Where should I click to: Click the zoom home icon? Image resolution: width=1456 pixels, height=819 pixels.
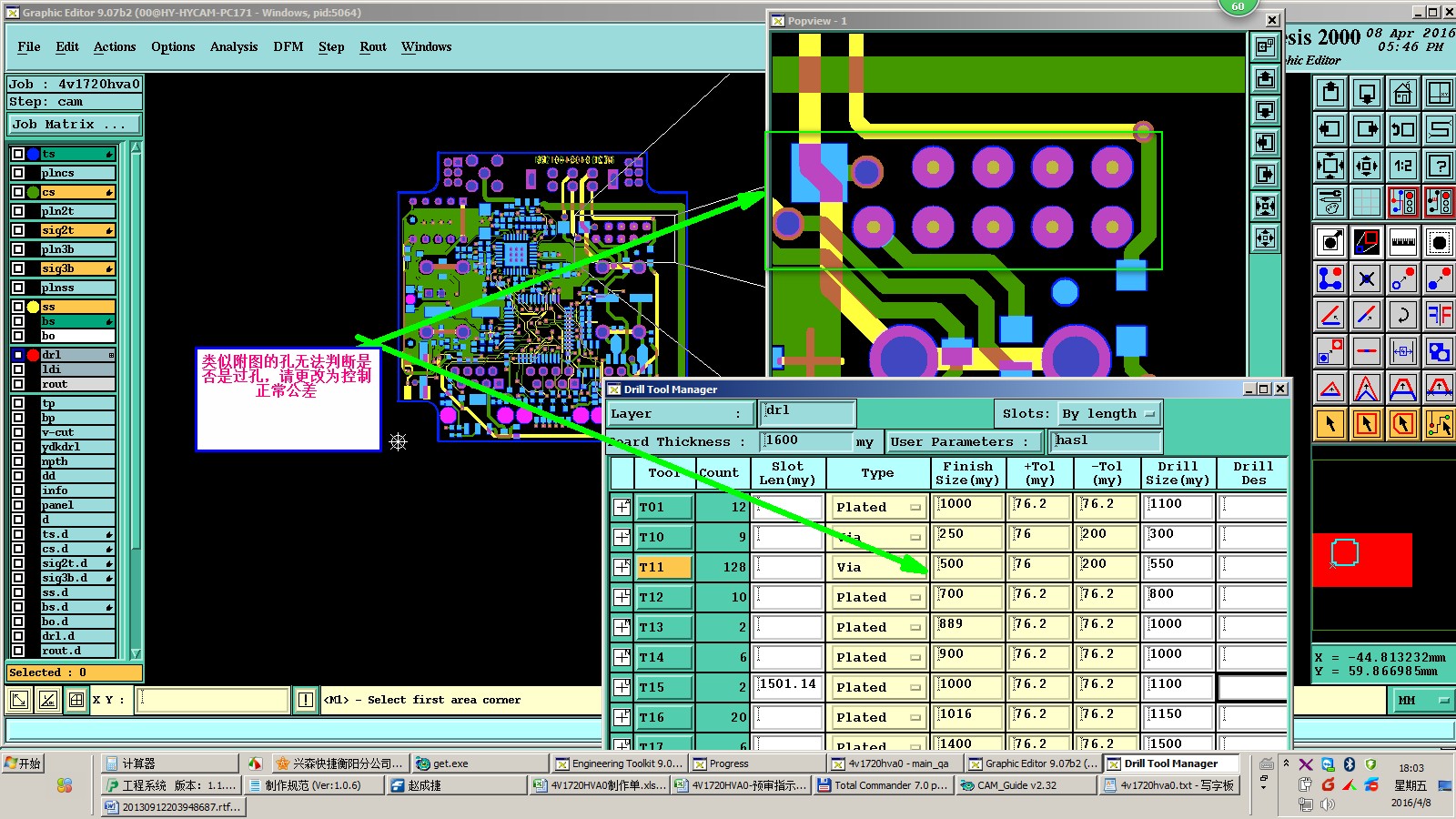[1403, 93]
